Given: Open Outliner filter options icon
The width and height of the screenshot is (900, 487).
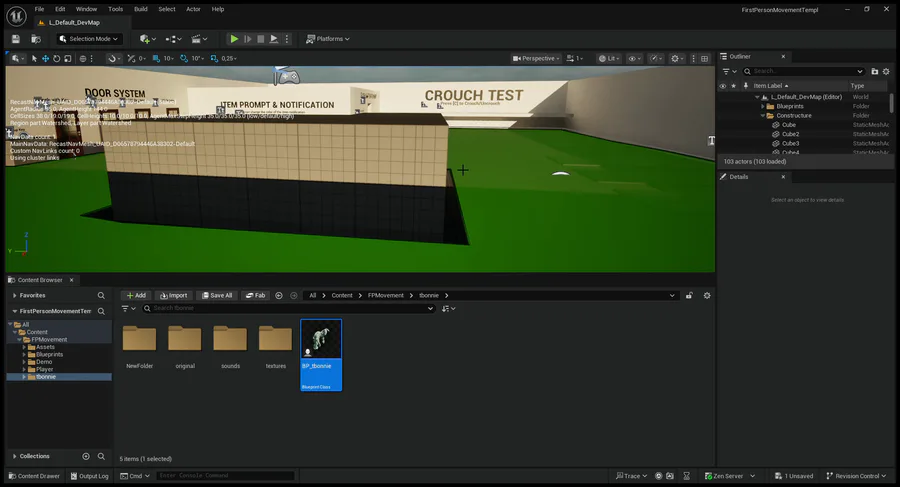Looking at the screenshot, I should (729, 72).
